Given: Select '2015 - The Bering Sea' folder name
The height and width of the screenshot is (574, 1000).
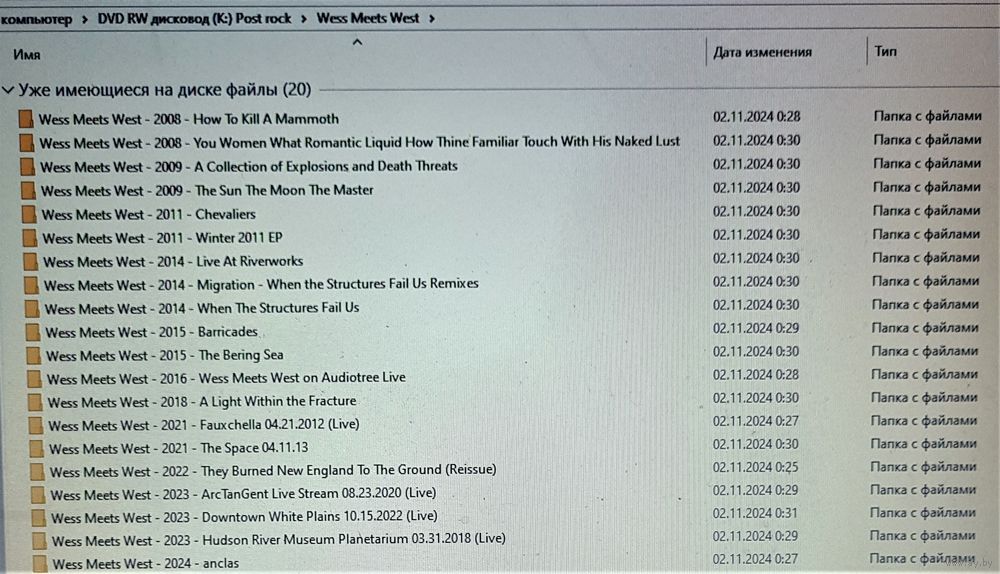Looking at the screenshot, I should point(165,355).
